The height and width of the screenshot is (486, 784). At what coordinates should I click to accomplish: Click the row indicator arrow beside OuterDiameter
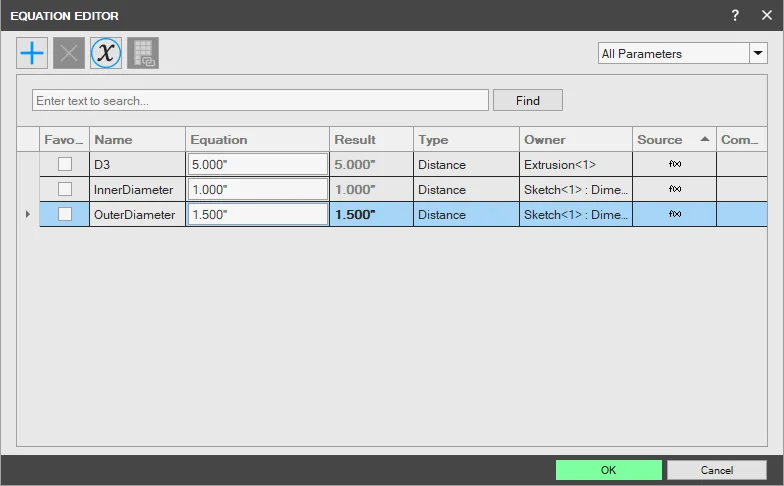[x=28, y=214]
